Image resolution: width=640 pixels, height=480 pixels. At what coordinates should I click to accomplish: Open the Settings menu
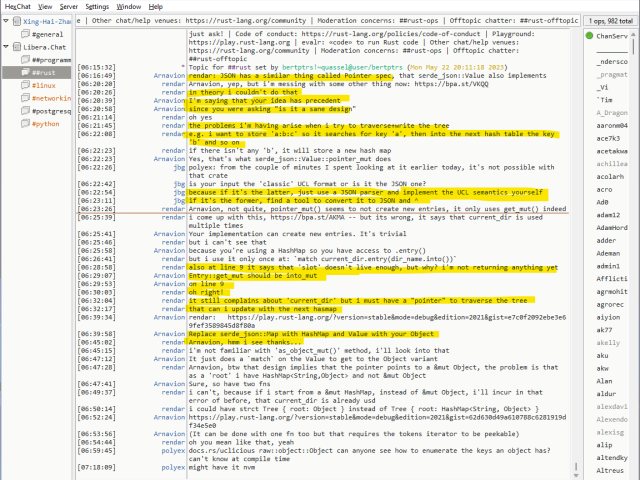point(98,6)
